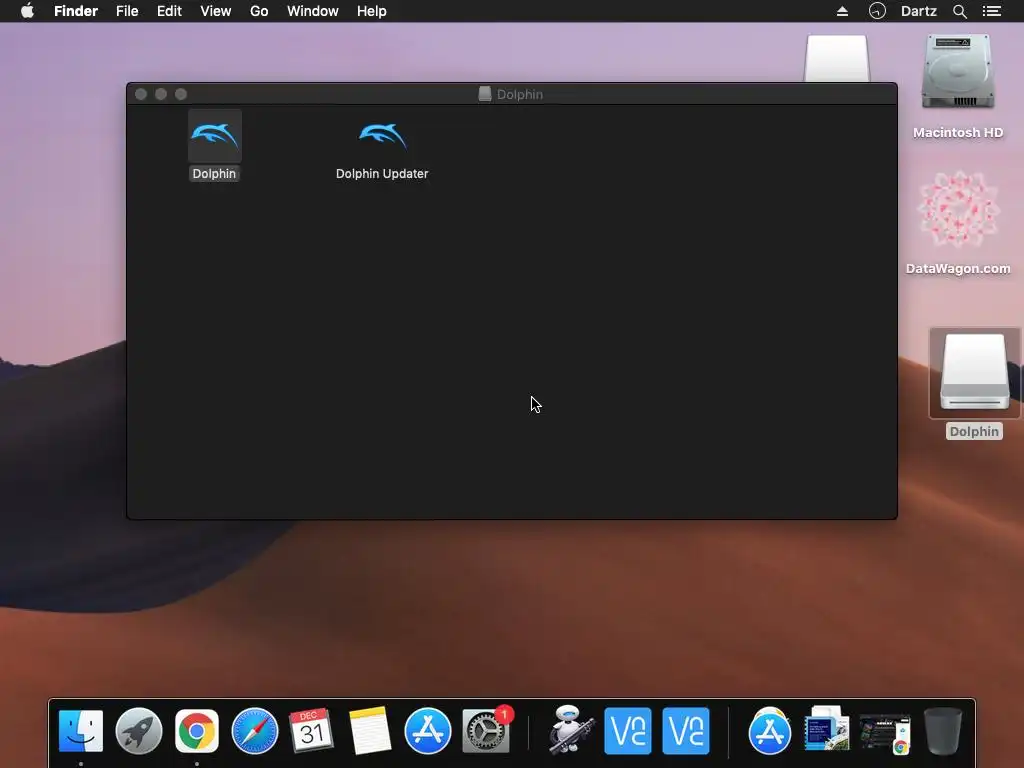Click the Time Machine clock icon in menu bar
The width and height of the screenshot is (1024, 768).
tap(877, 11)
